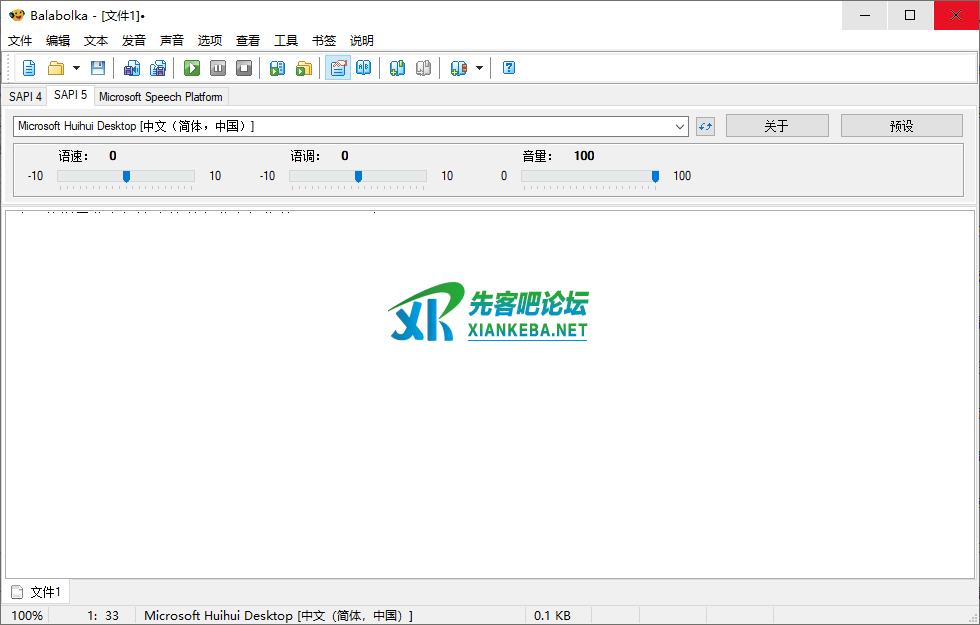The width and height of the screenshot is (980, 625).
Task: Click the Save floppy disk icon
Action: point(98,68)
